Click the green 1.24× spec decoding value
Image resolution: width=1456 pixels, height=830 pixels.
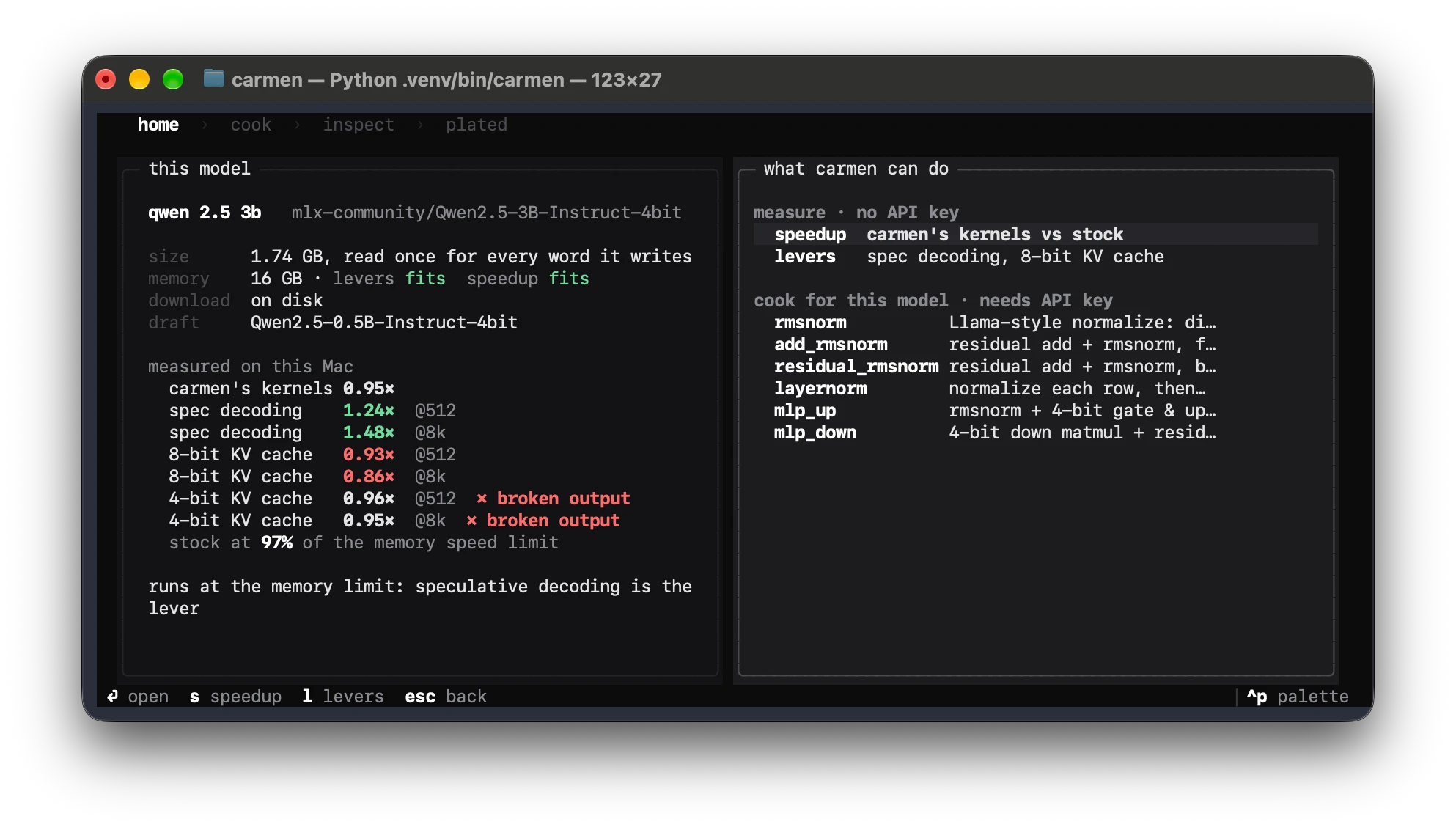click(x=369, y=411)
